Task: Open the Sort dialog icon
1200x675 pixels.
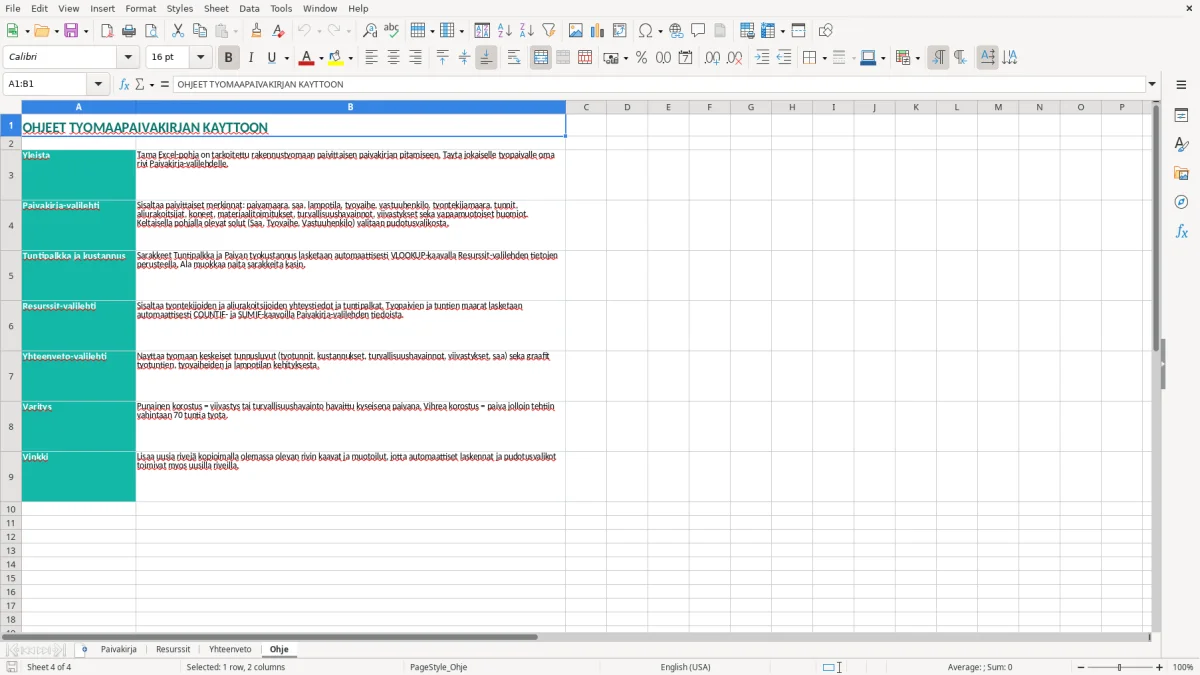Action: click(483, 31)
